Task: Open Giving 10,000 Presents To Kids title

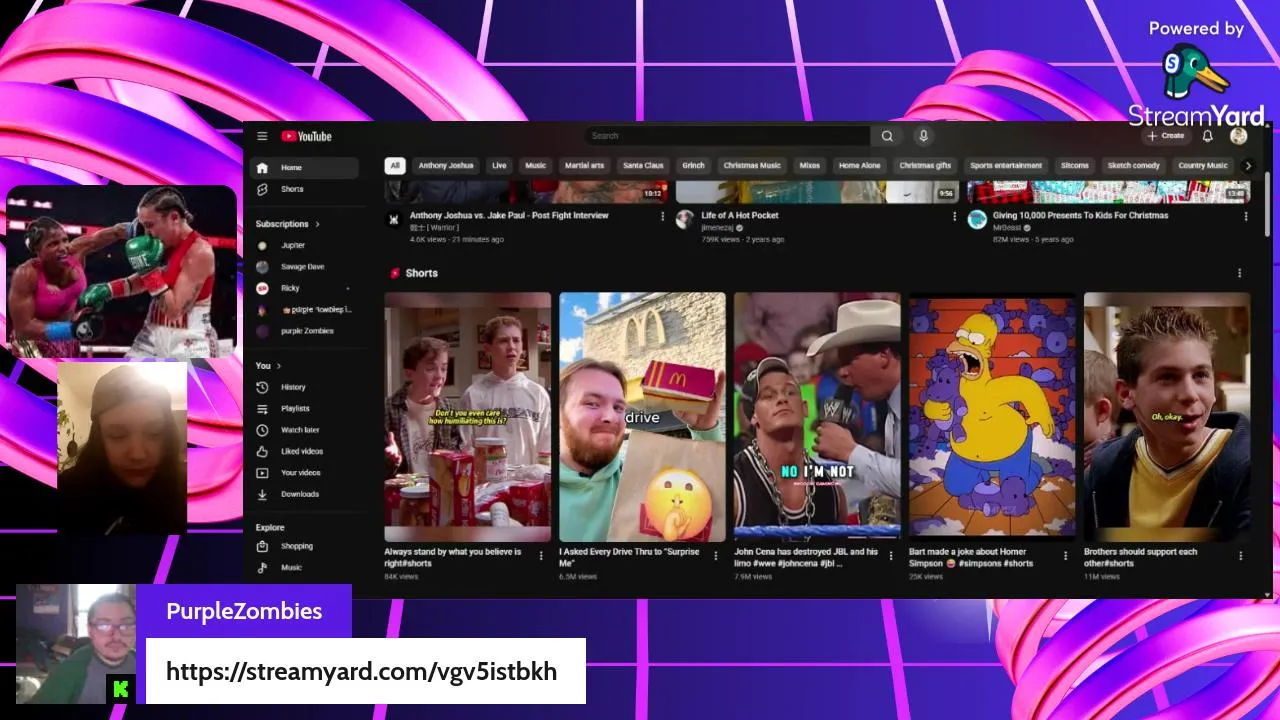Action: pyautogui.click(x=1080, y=215)
